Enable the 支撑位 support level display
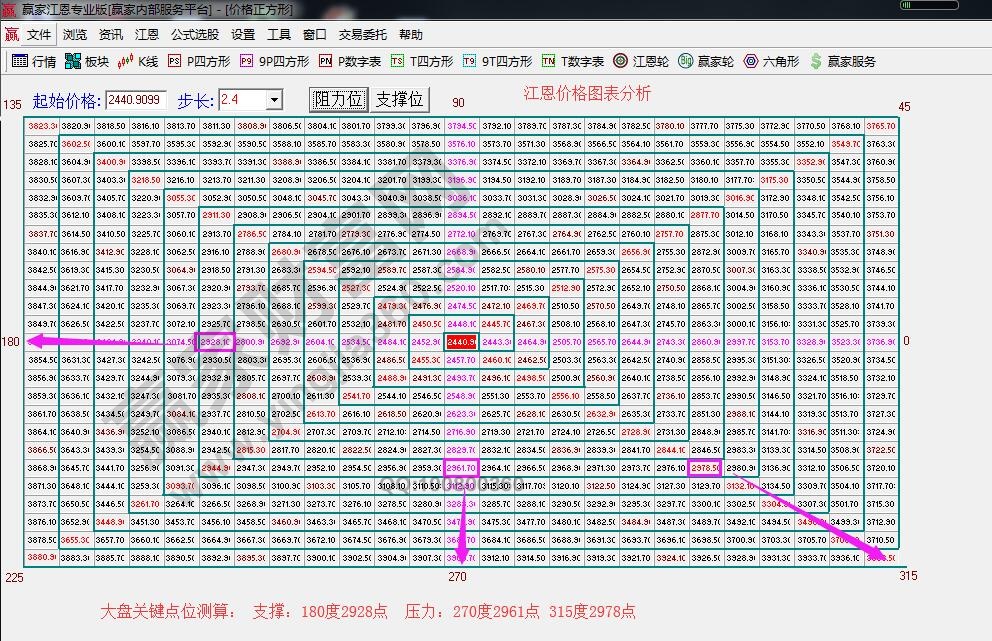Screen dimensions: 992x641 pyautogui.click(x=401, y=99)
